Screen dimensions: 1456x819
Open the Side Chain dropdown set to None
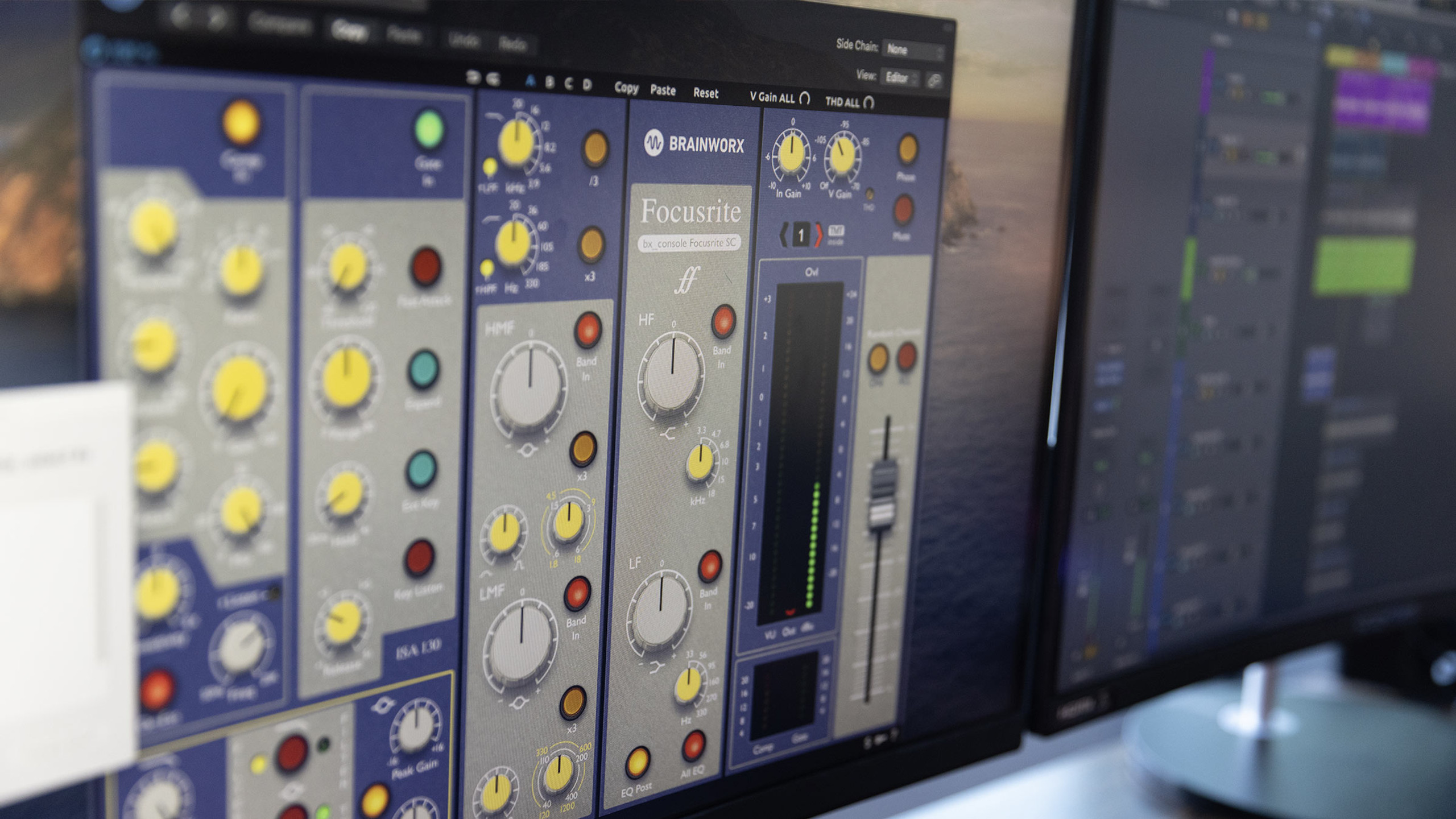tap(913, 51)
